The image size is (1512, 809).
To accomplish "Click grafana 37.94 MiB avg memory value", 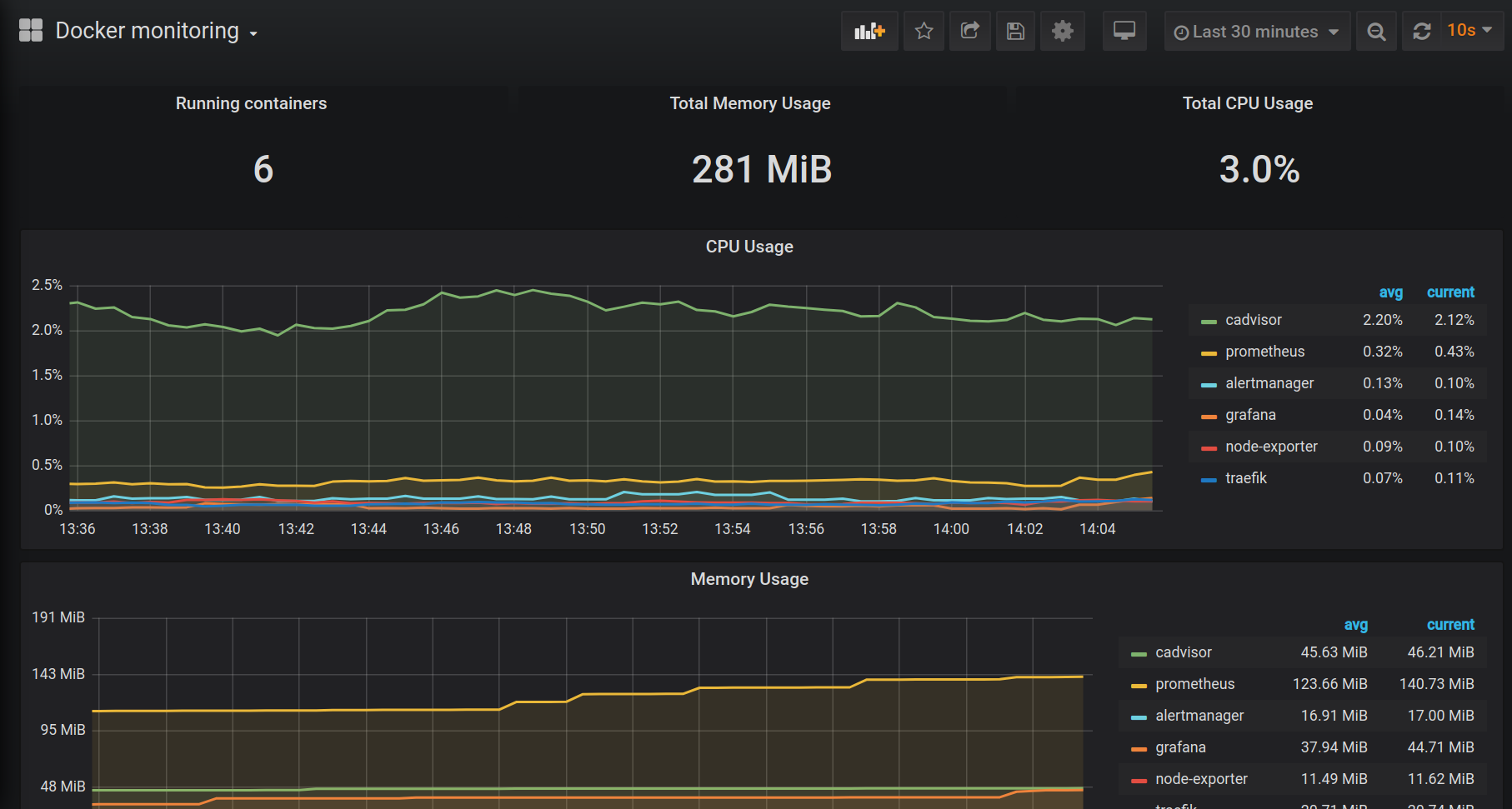I will coord(1334,747).
